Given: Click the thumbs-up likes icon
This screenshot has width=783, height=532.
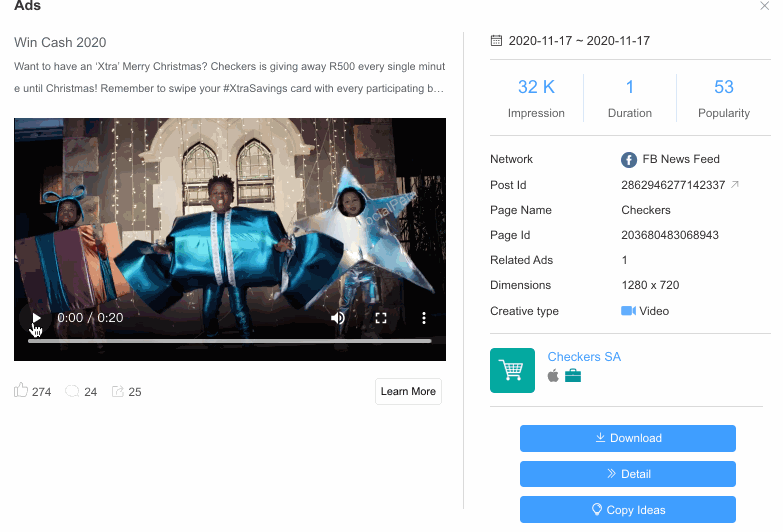Looking at the screenshot, I should pyautogui.click(x=21, y=390).
